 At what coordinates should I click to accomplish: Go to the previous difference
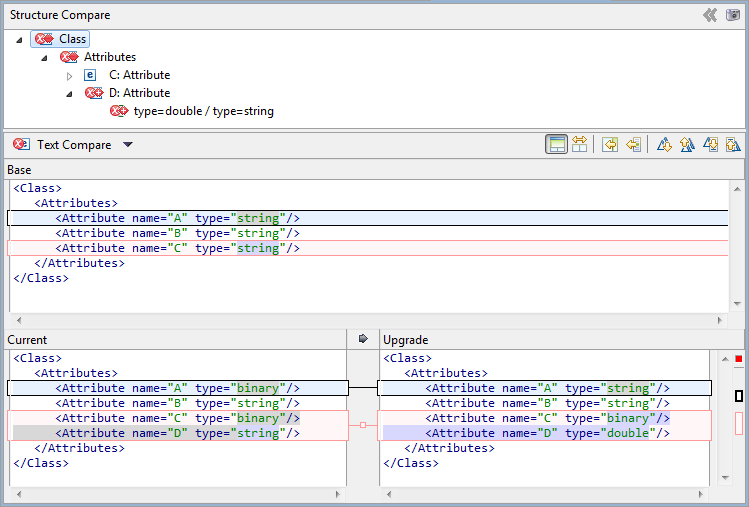click(686, 145)
